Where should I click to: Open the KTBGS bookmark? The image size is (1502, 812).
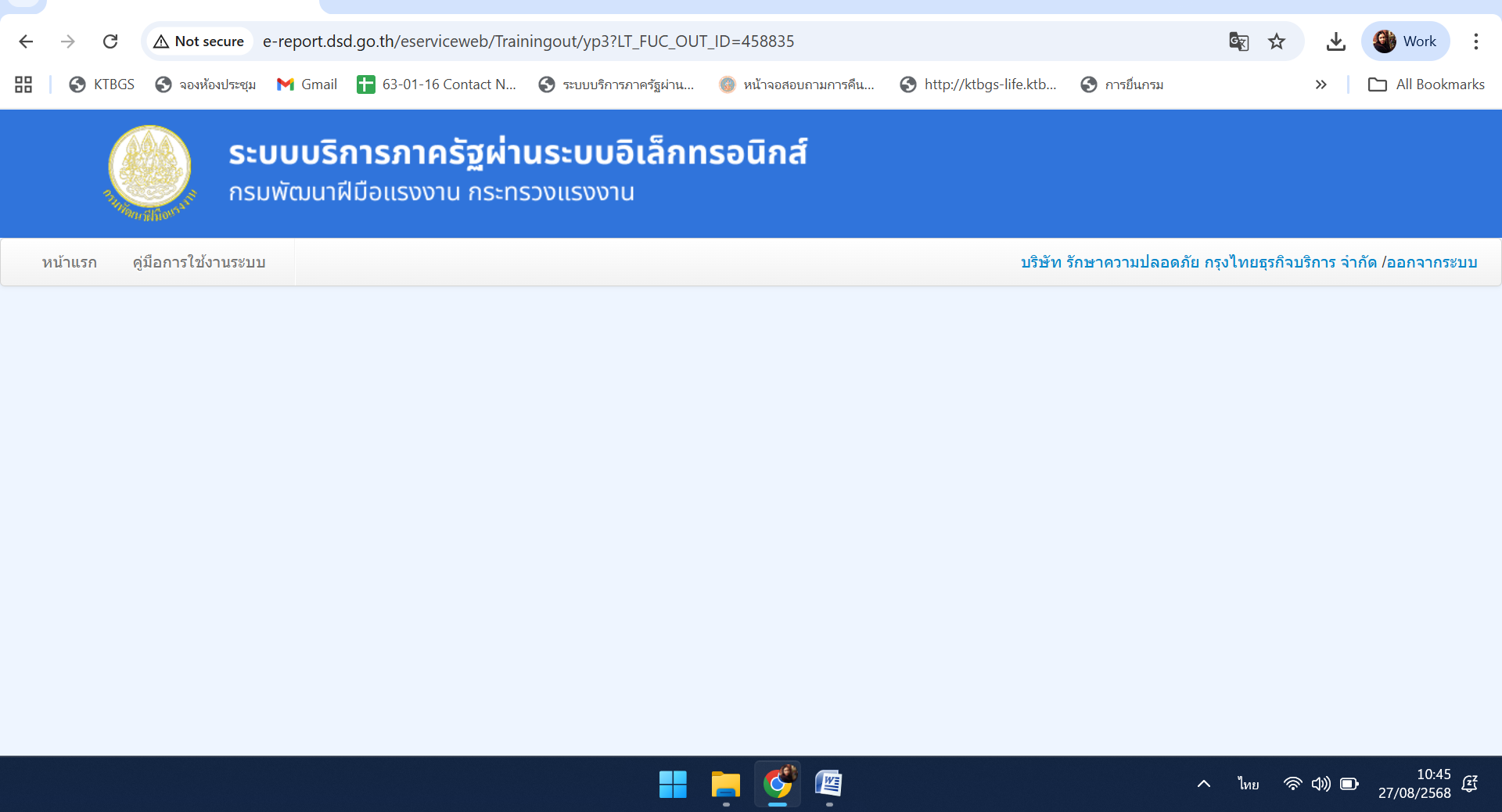(x=102, y=84)
